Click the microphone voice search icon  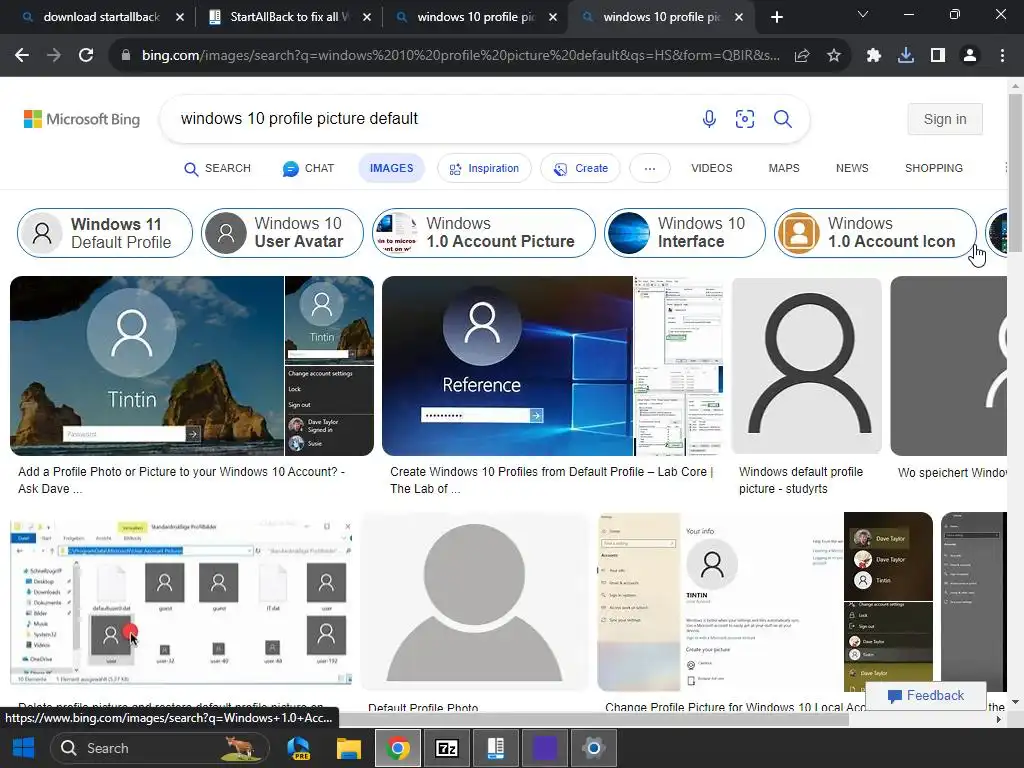pyautogui.click(x=709, y=119)
